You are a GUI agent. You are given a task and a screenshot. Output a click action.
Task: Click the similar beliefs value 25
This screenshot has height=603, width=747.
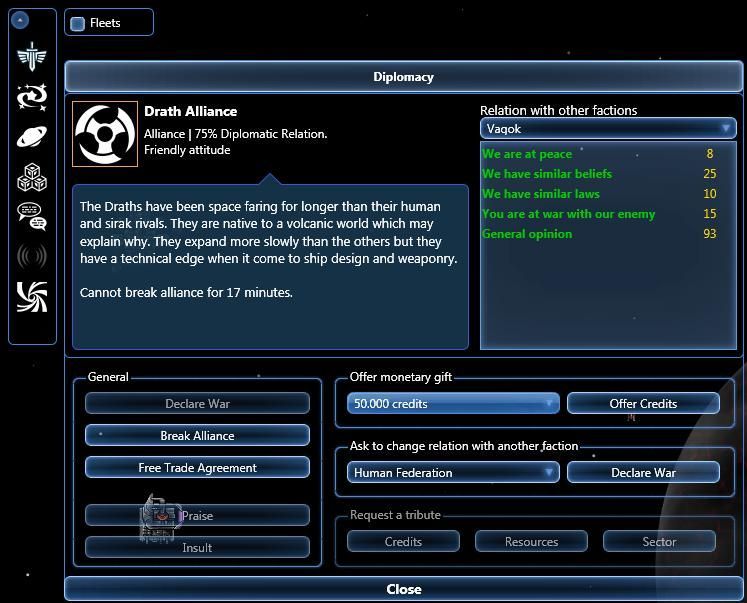[x=709, y=174]
